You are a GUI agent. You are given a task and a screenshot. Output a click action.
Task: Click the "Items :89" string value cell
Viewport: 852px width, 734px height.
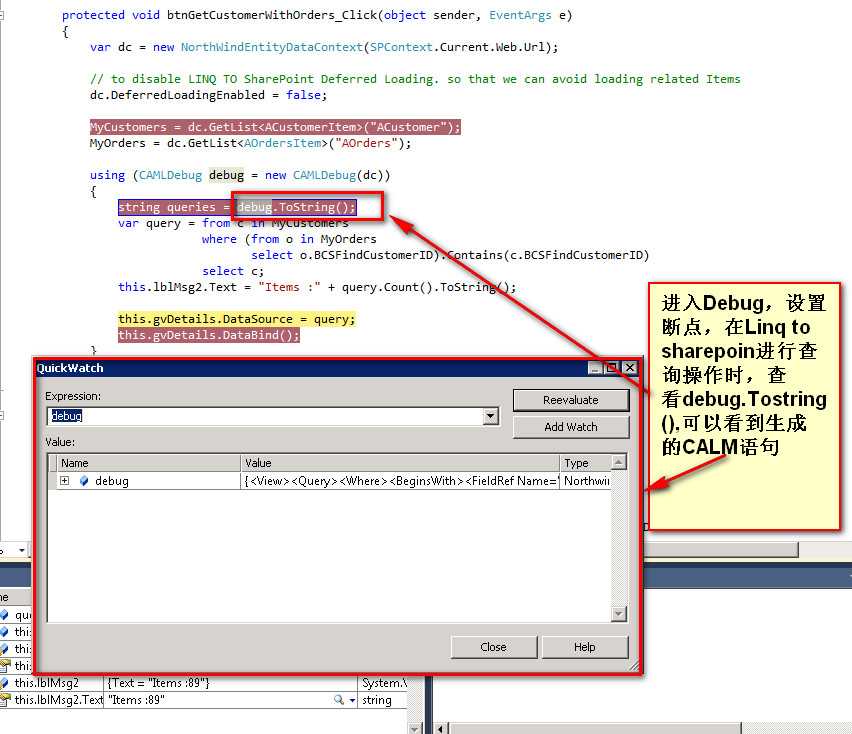pos(217,700)
